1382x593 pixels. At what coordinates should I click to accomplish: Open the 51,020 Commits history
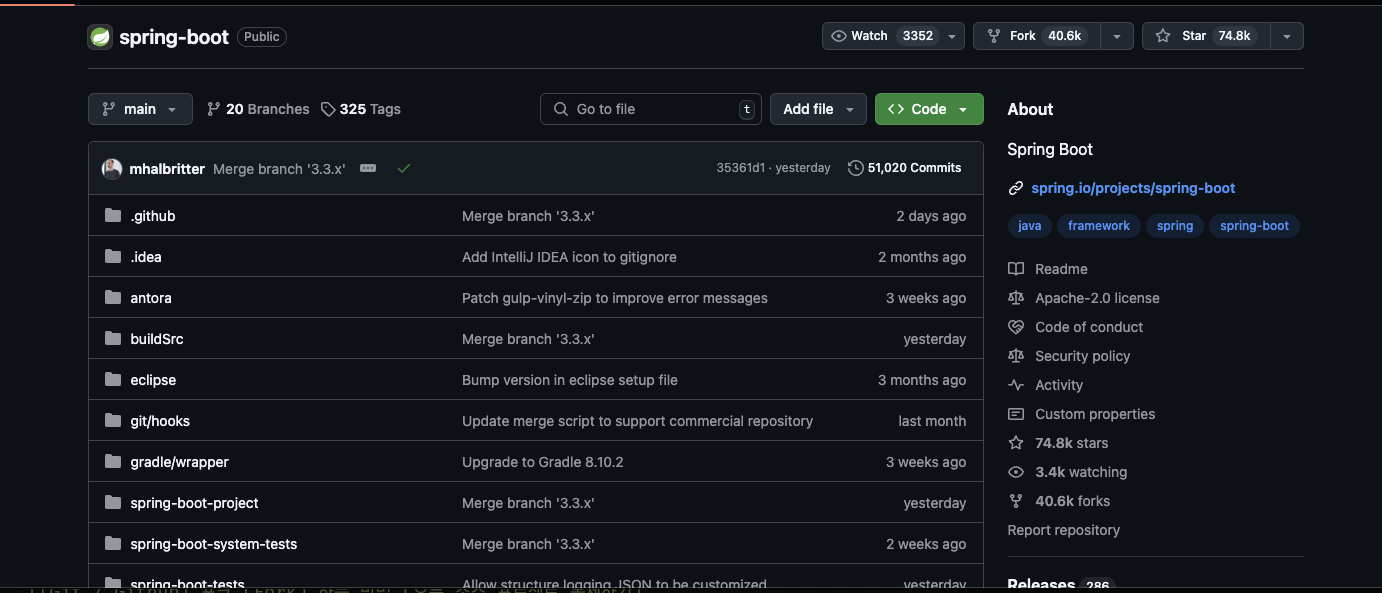point(905,168)
